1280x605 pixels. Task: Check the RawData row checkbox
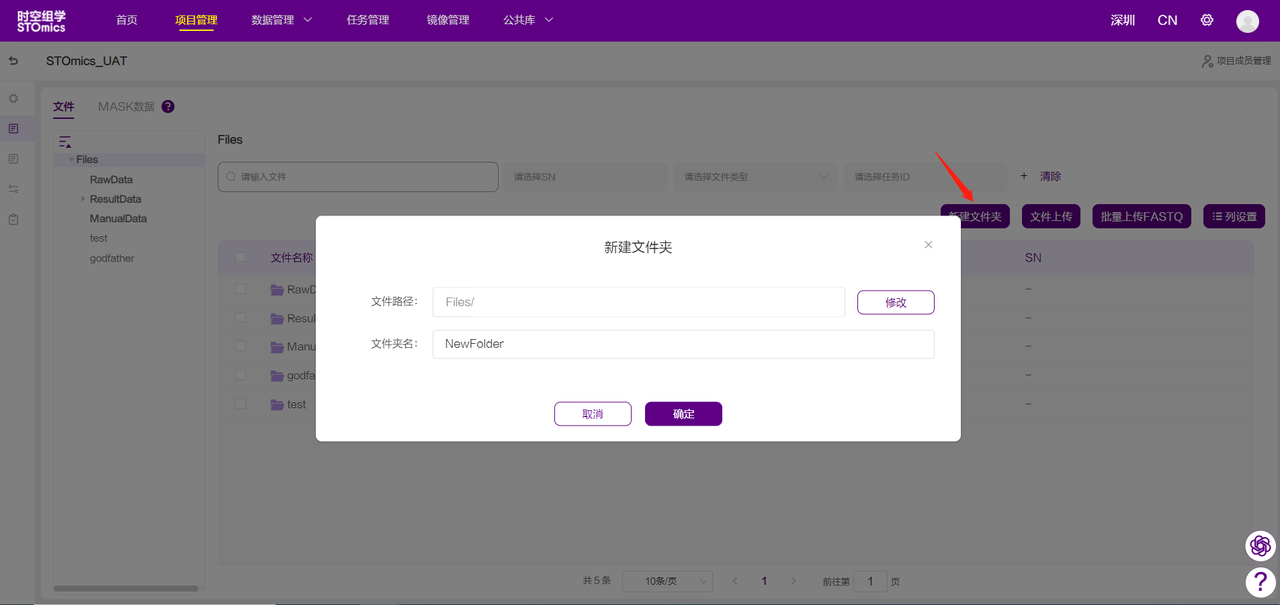coord(240,289)
